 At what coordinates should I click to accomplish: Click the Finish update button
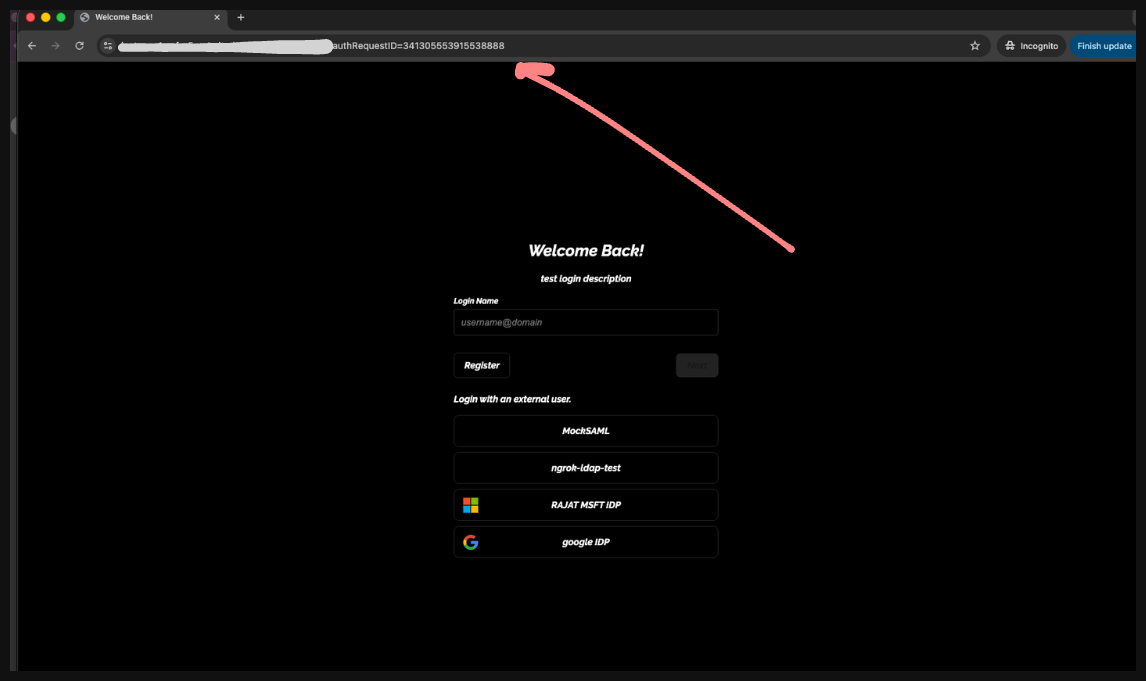click(x=1104, y=45)
